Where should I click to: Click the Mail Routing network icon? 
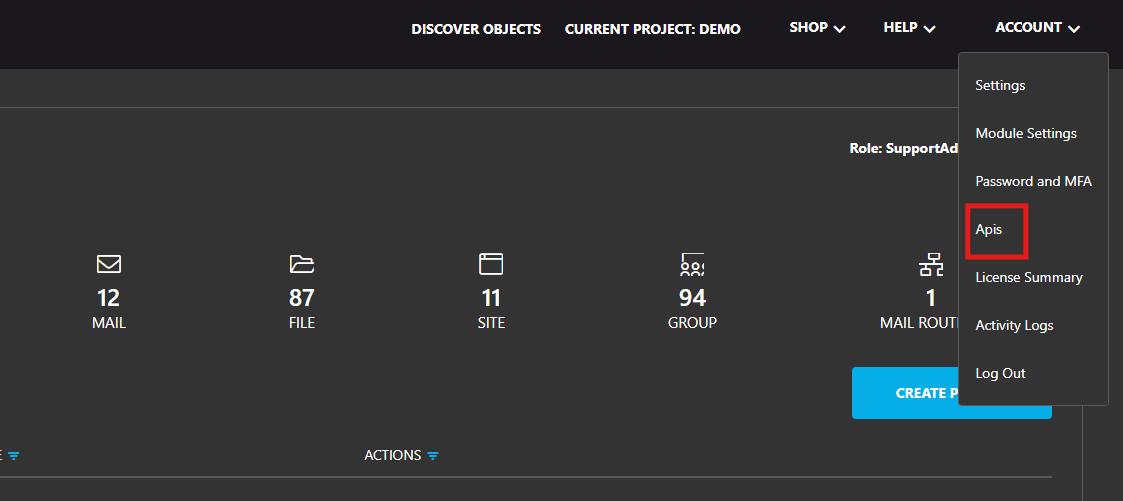click(x=931, y=265)
